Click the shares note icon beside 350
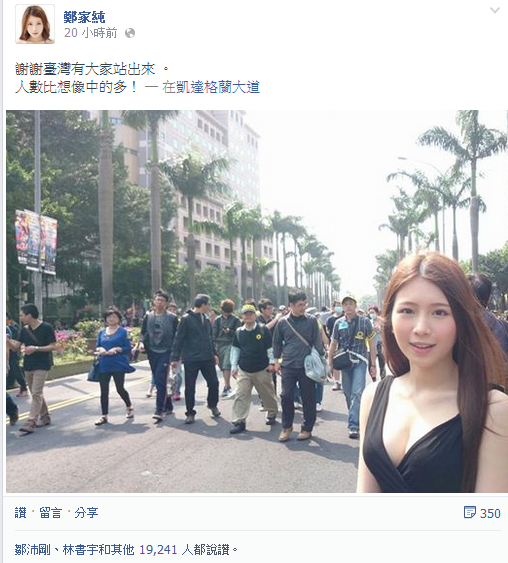508x563 pixels. tap(470, 512)
